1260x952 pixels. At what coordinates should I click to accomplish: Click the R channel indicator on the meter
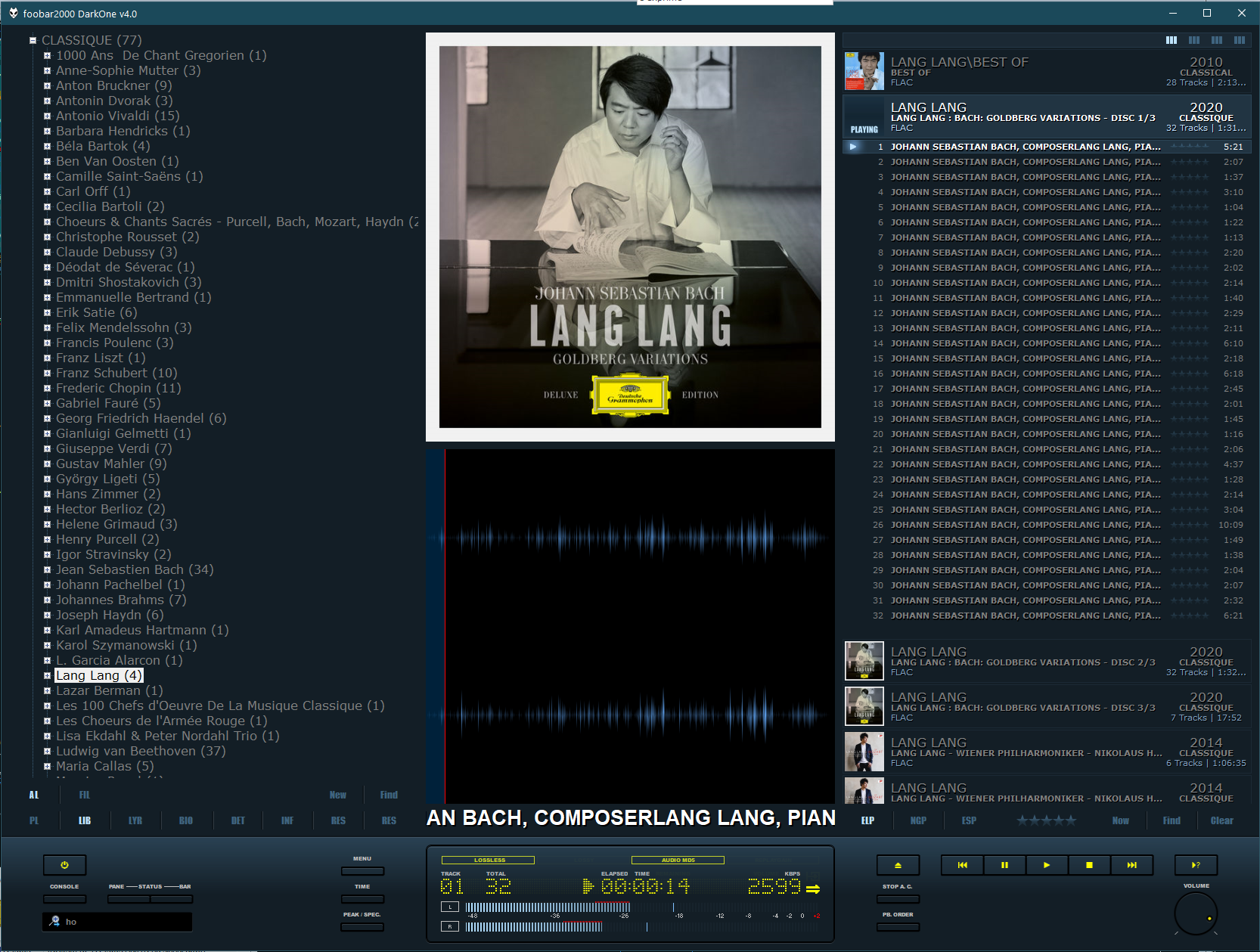[450, 926]
